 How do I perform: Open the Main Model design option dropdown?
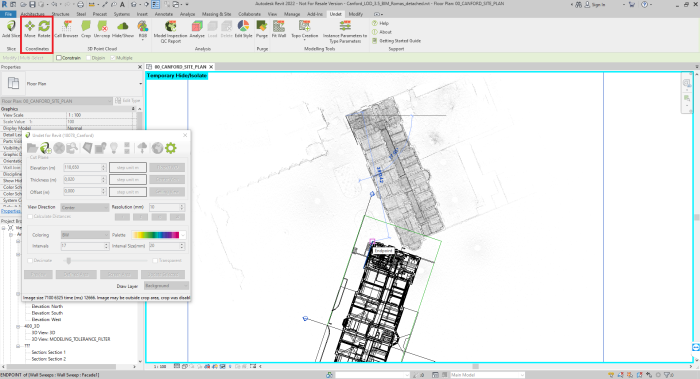click(x=487, y=375)
